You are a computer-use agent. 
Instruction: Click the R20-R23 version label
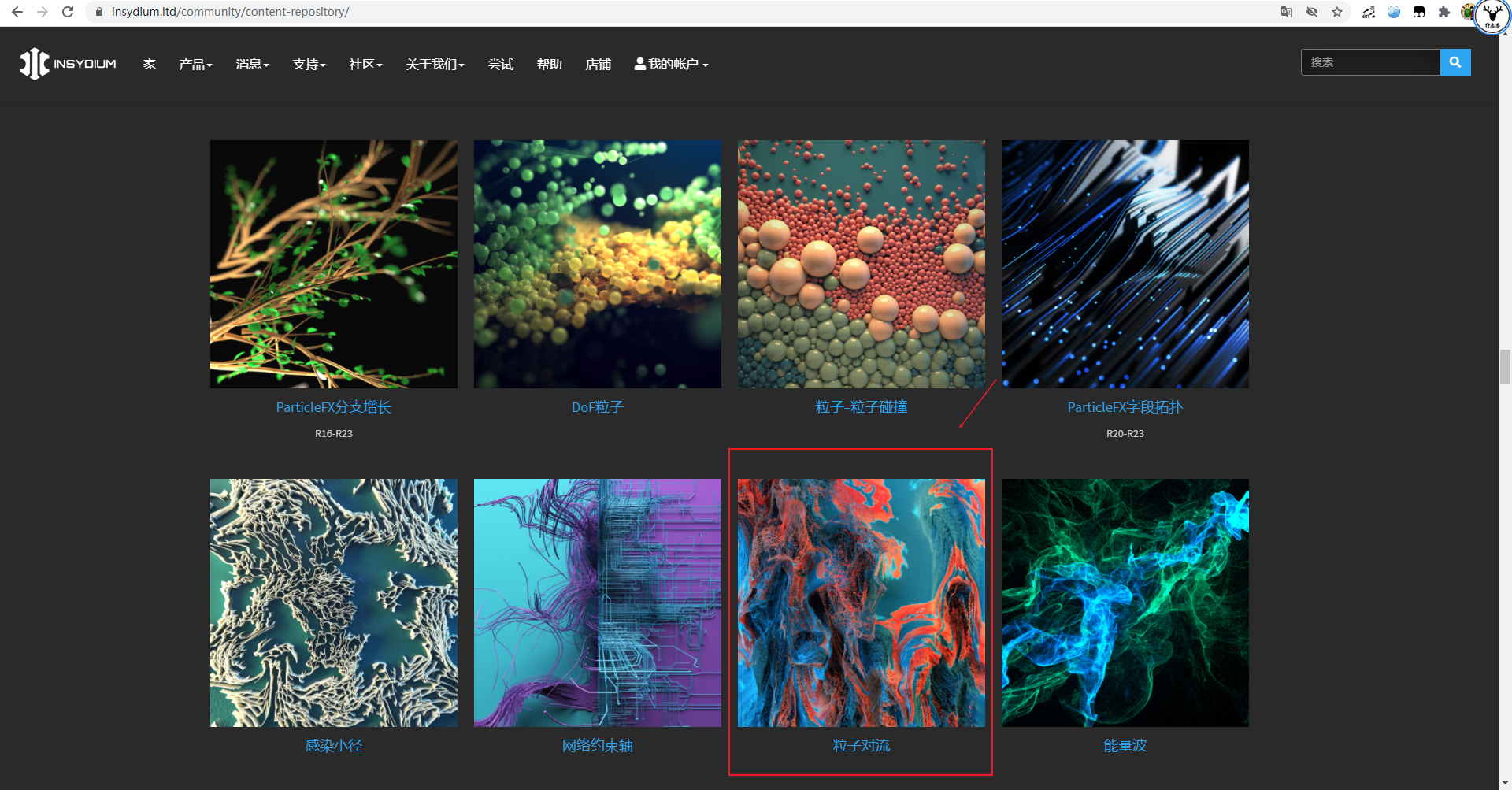(1125, 434)
